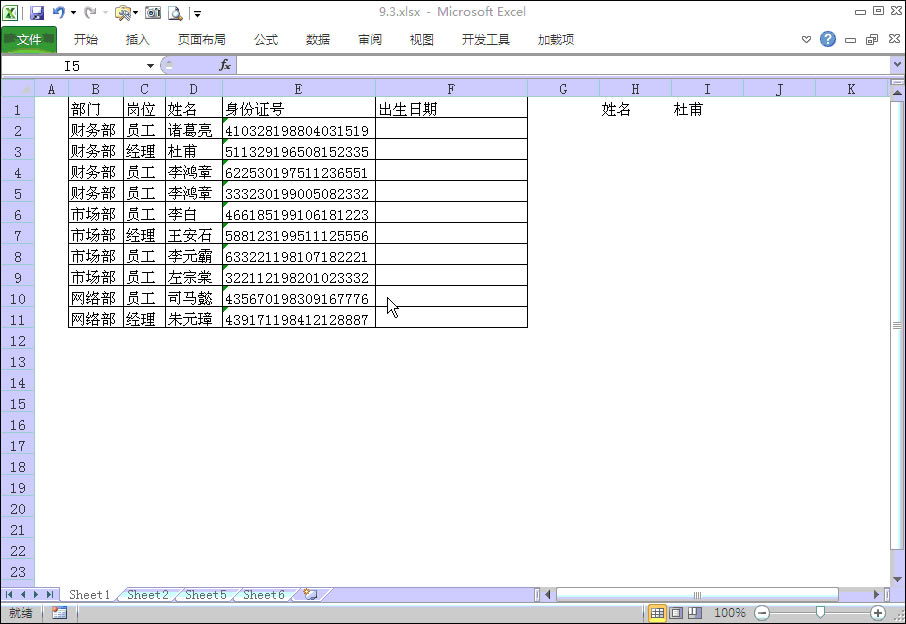Click the fx Insert Function icon

pyautogui.click(x=225, y=65)
